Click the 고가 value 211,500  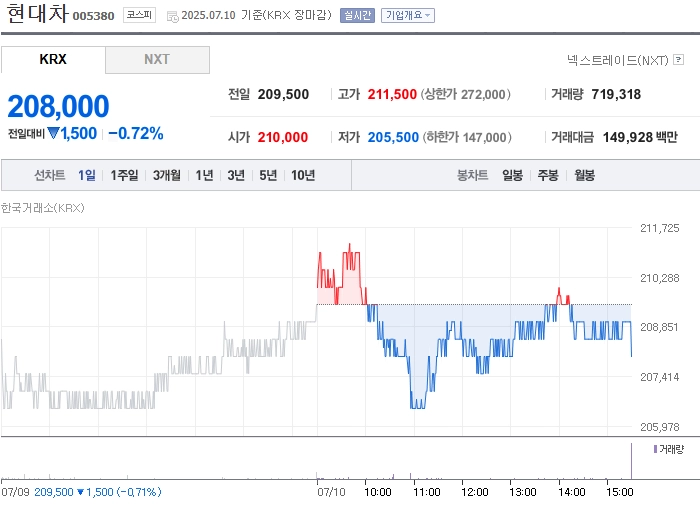[392, 94]
